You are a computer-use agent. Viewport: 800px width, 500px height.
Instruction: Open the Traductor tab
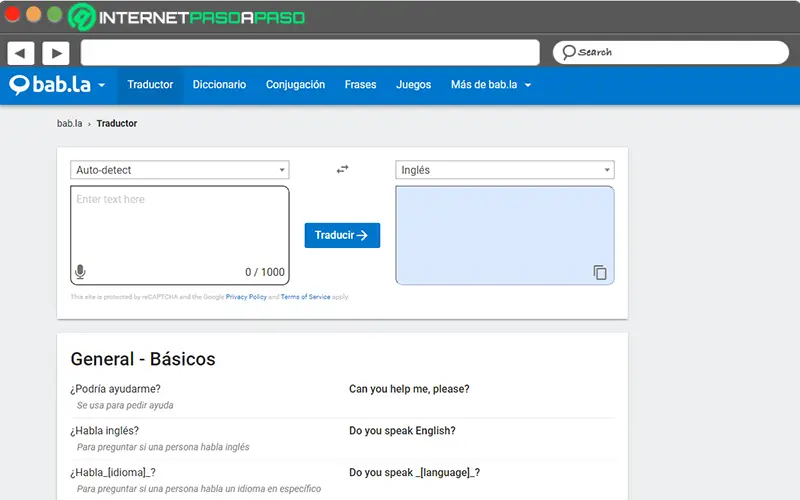150,85
